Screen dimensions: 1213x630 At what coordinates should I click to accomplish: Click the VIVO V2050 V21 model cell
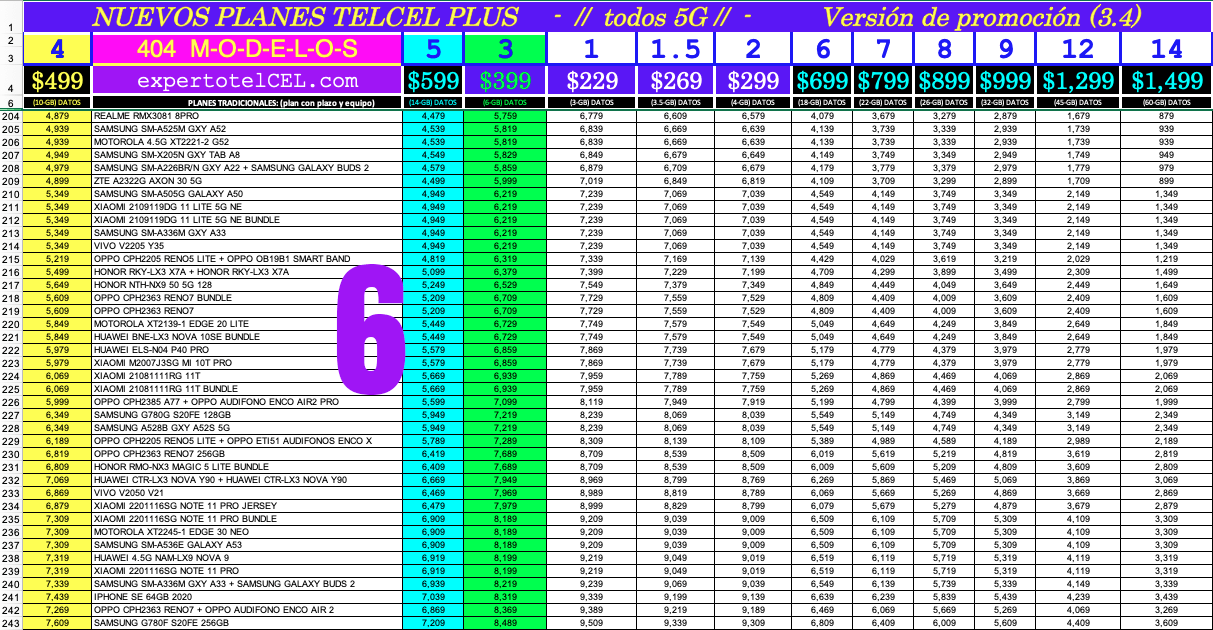pos(247,493)
